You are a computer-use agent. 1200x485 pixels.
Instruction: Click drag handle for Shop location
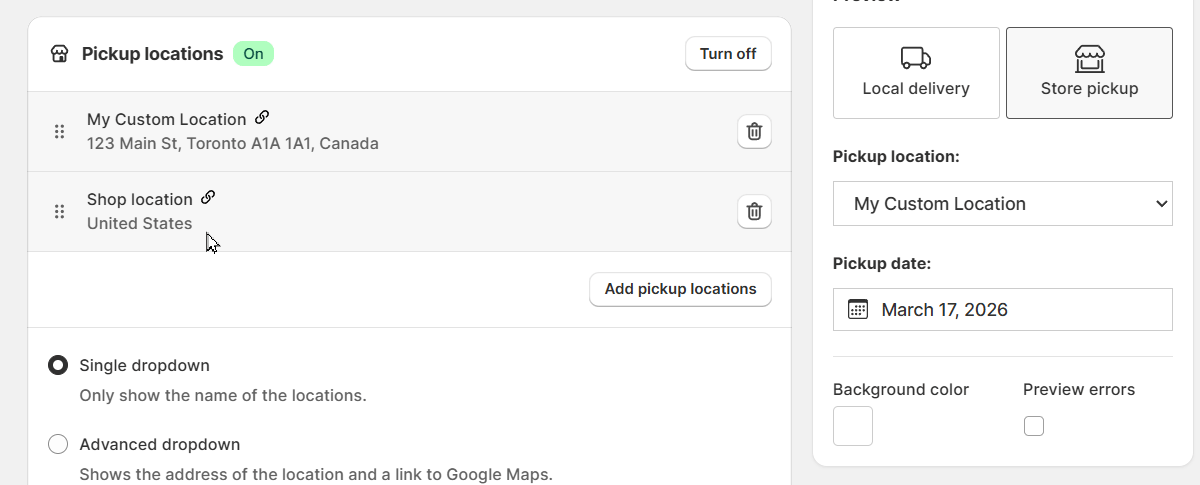pos(59,211)
